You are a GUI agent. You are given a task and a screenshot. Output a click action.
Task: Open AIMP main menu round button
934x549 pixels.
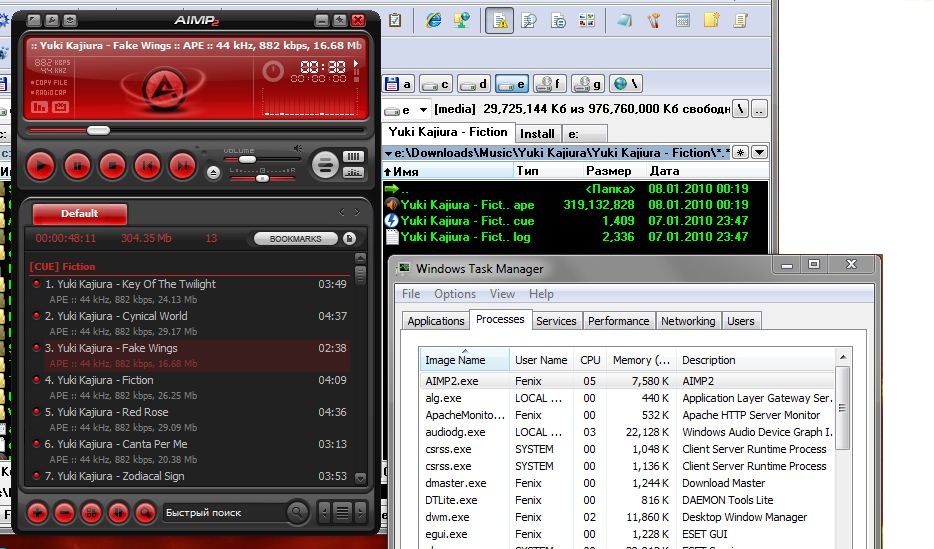[325, 164]
